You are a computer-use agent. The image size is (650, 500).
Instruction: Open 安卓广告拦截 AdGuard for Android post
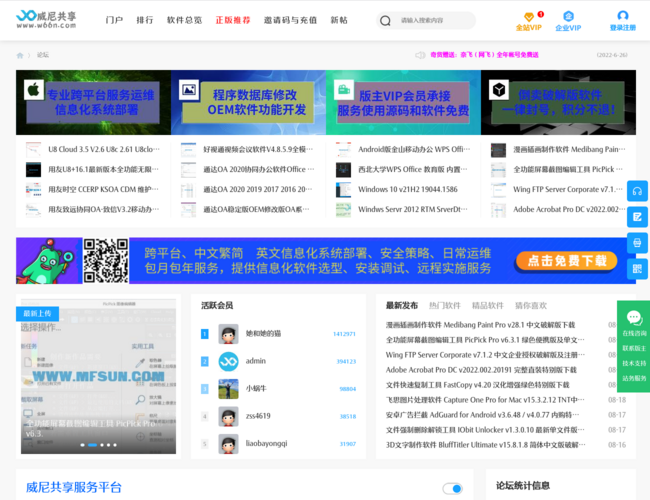(485, 415)
